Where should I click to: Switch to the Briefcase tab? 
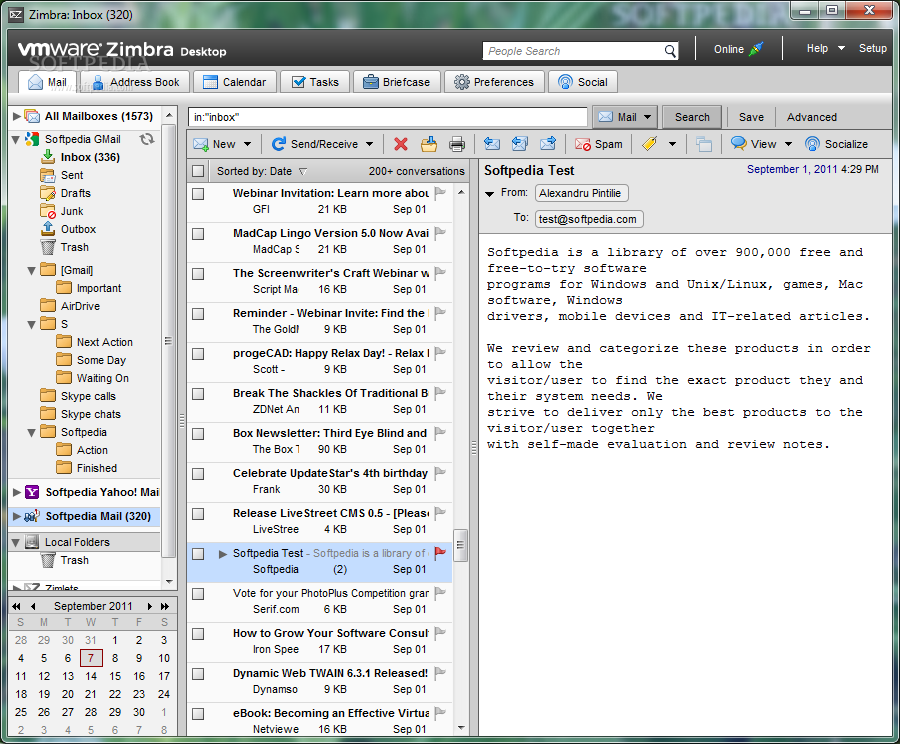click(x=397, y=82)
